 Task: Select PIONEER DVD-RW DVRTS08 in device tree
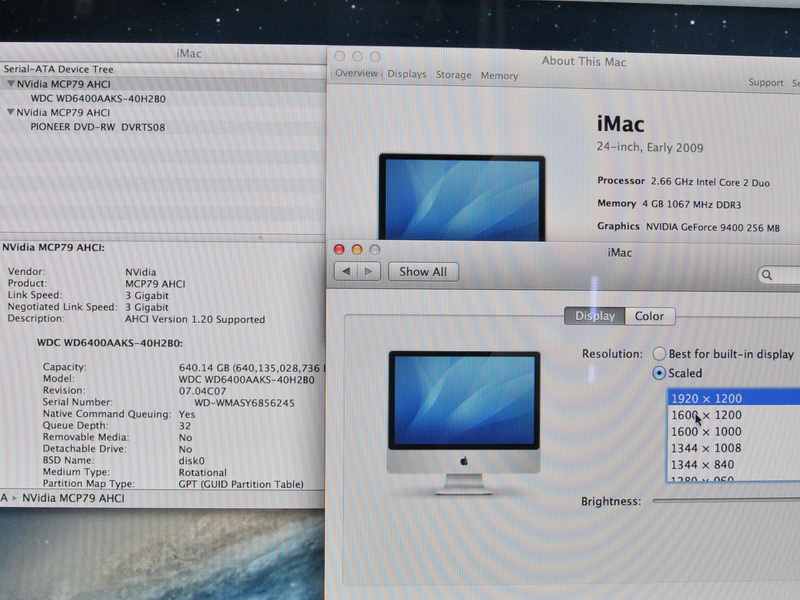[97, 127]
